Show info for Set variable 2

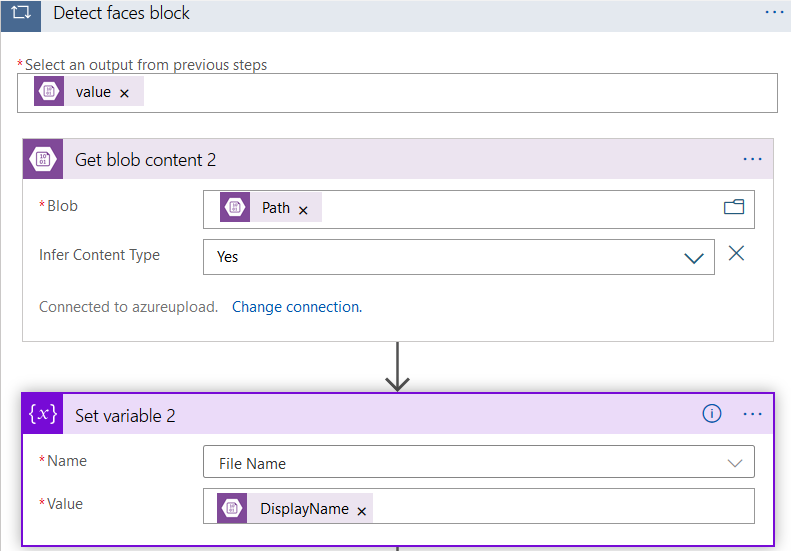(712, 414)
